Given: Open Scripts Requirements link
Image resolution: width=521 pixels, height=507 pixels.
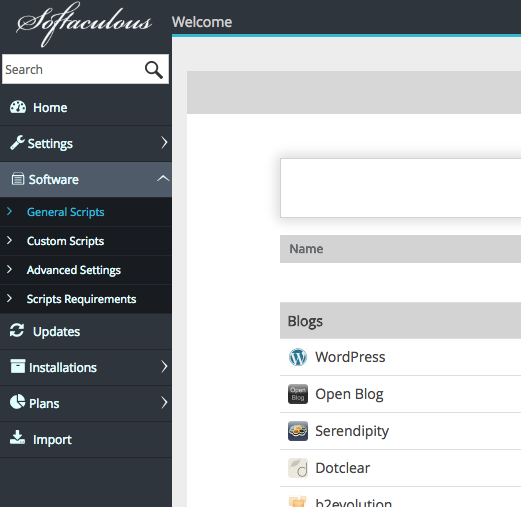Looking at the screenshot, I should (x=81, y=299).
